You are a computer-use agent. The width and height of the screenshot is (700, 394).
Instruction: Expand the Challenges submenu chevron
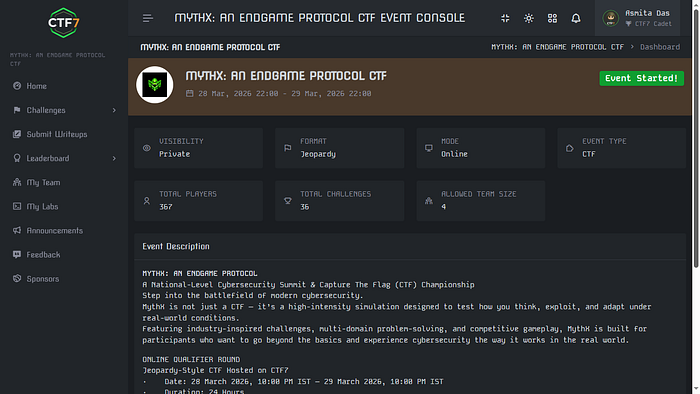(114, 110)
